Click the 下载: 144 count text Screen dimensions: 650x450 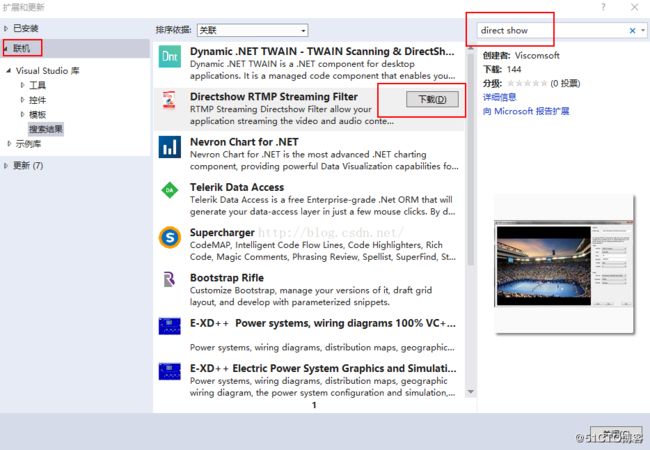(x=502, y=69)
